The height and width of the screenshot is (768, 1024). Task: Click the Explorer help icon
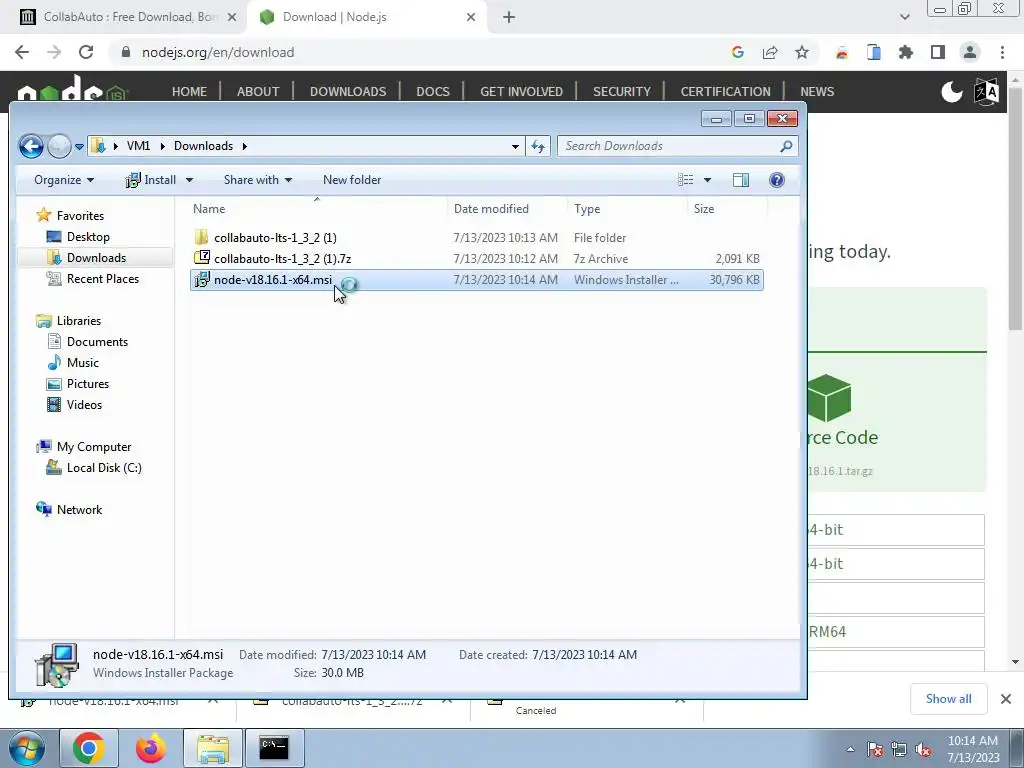[x=776, y=180]
